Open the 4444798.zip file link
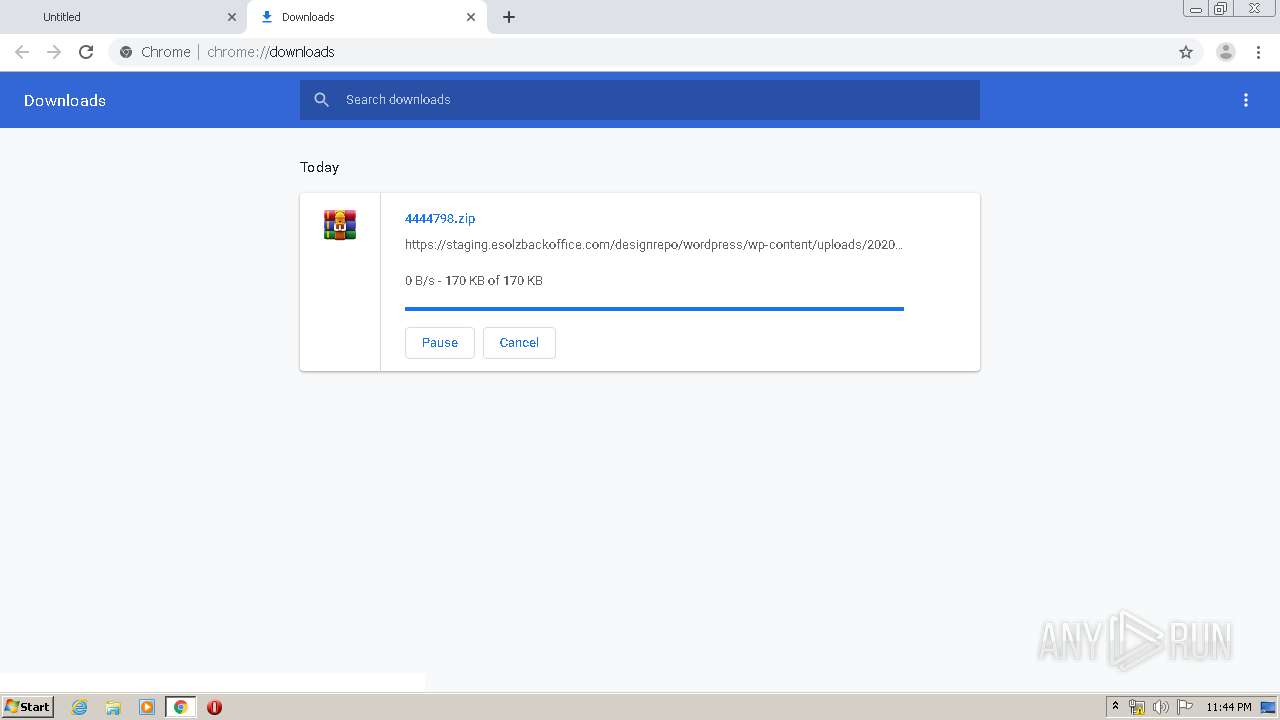 [x=440, y=218]
